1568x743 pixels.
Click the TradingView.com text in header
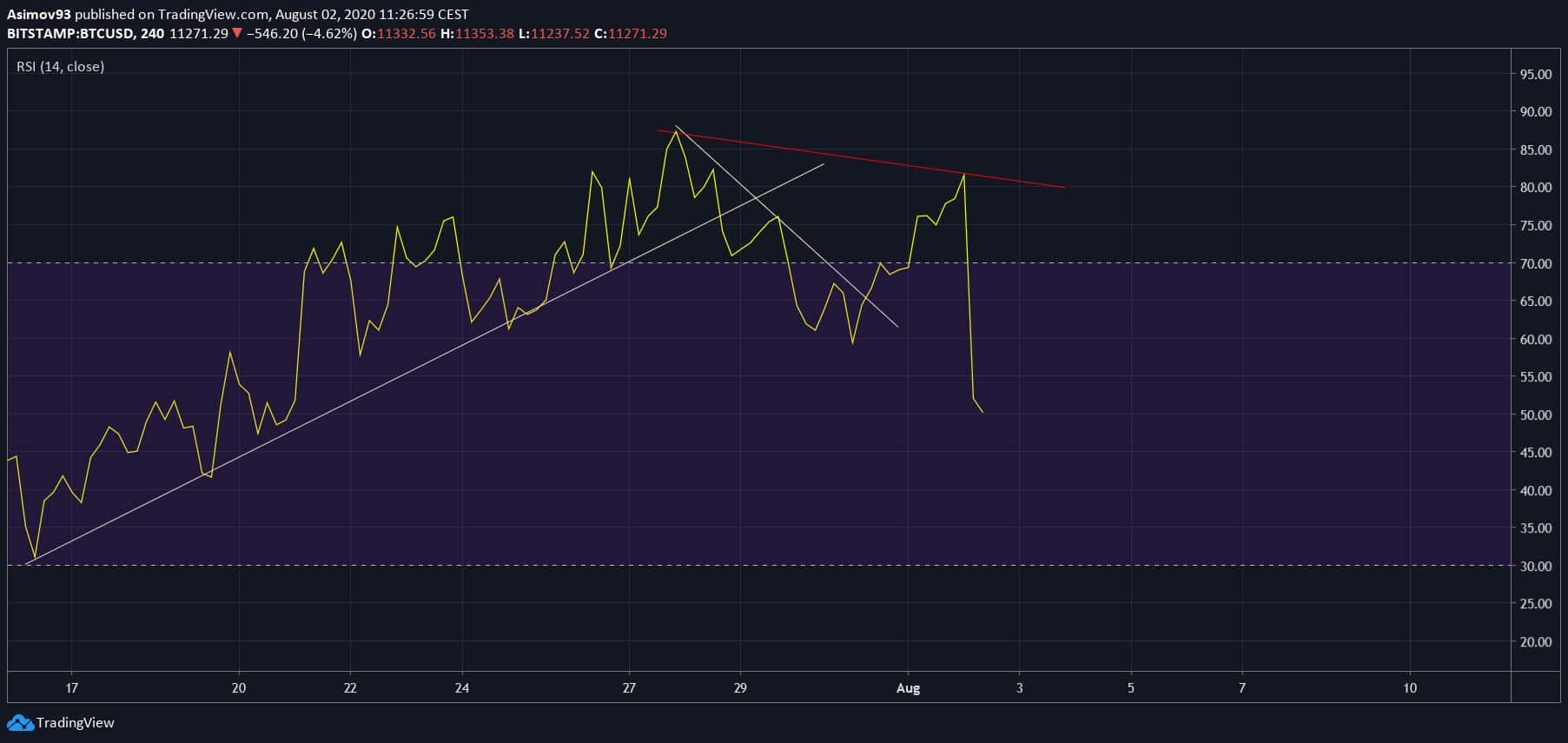(211, 14)
